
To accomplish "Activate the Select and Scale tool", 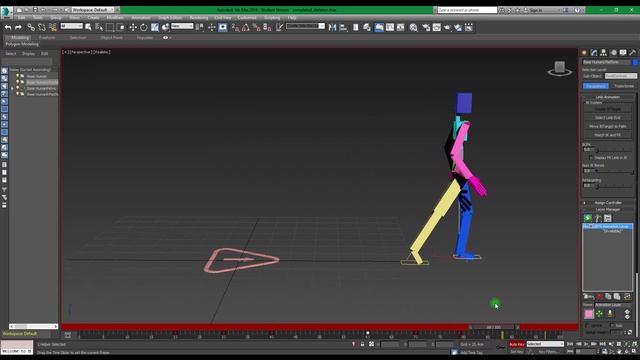I will (x=155, y=27).
